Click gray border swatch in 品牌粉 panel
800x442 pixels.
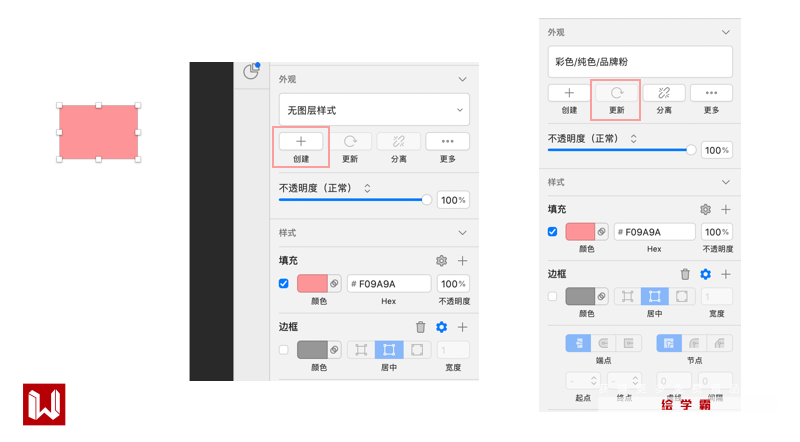(x=580, y=296)
